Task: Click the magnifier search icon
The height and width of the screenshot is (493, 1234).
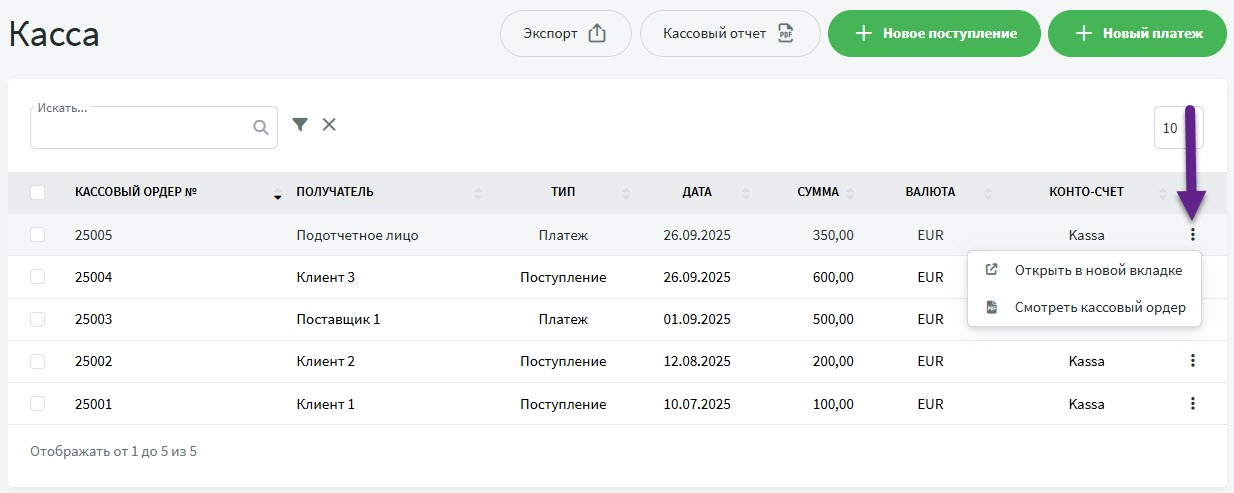Action: 261,127
